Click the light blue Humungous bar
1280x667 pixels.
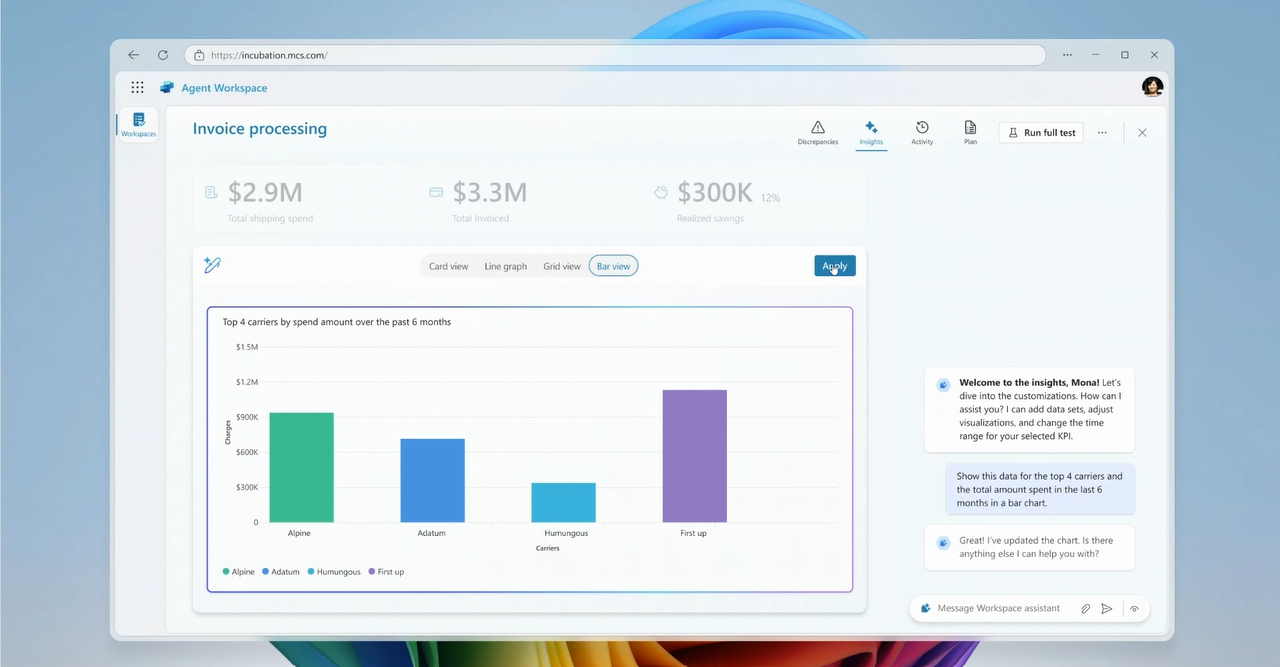563,502
